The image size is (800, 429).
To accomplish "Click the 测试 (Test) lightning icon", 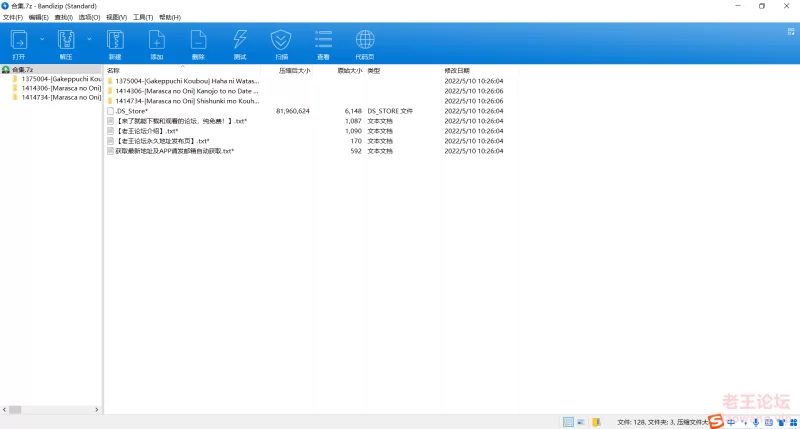I will 240,40.
